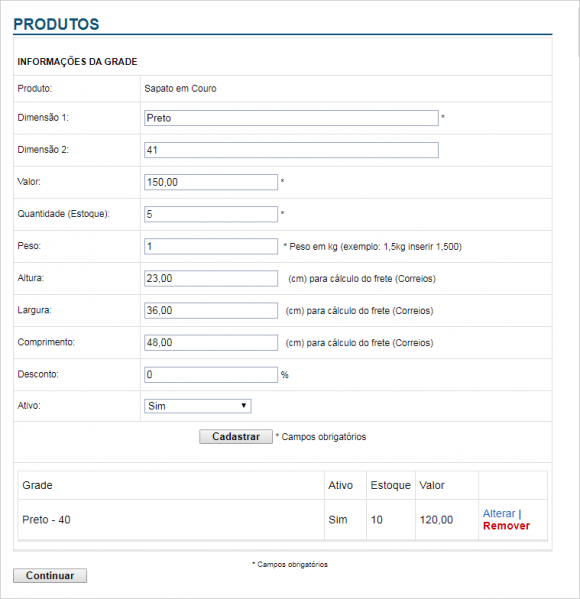Select the Valor field showing 150,00
The width and height of the screenshot is (580, 599).
(211, 182)
